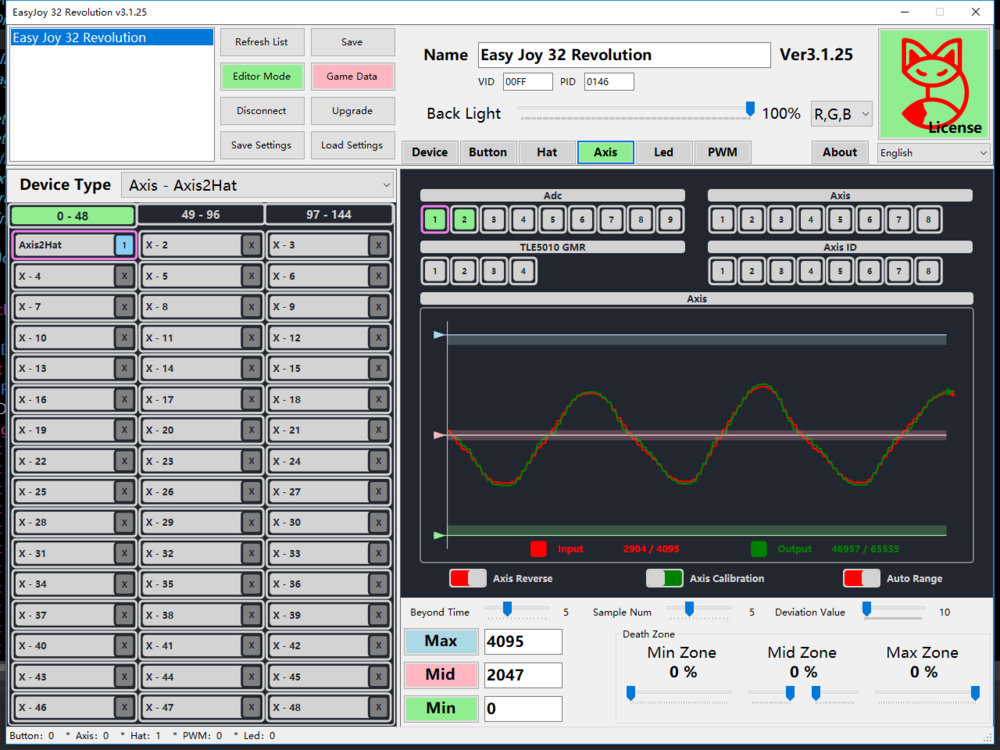Image resolution: width=1000 pixels, height=750 pixels.
Task: Select Adc channel 3 button
Action: (493, 219)
